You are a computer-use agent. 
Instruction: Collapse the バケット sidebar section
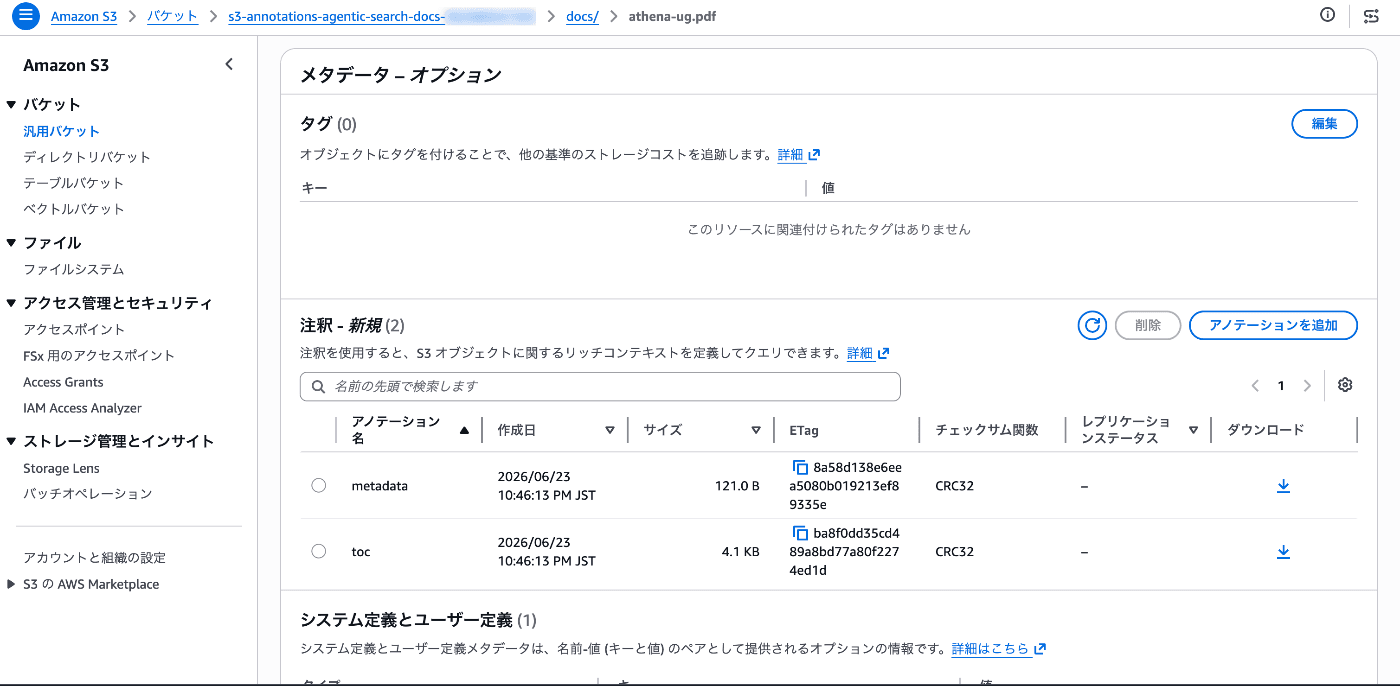tap(12, 104)
